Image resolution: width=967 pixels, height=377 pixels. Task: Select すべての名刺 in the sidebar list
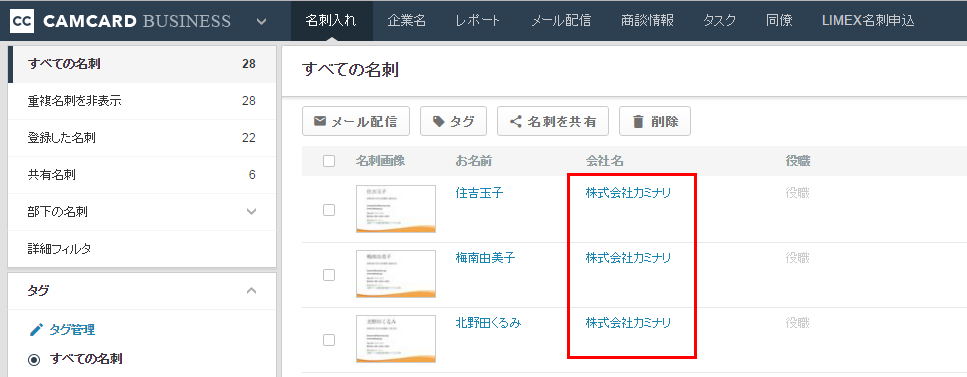click(142, 64)
